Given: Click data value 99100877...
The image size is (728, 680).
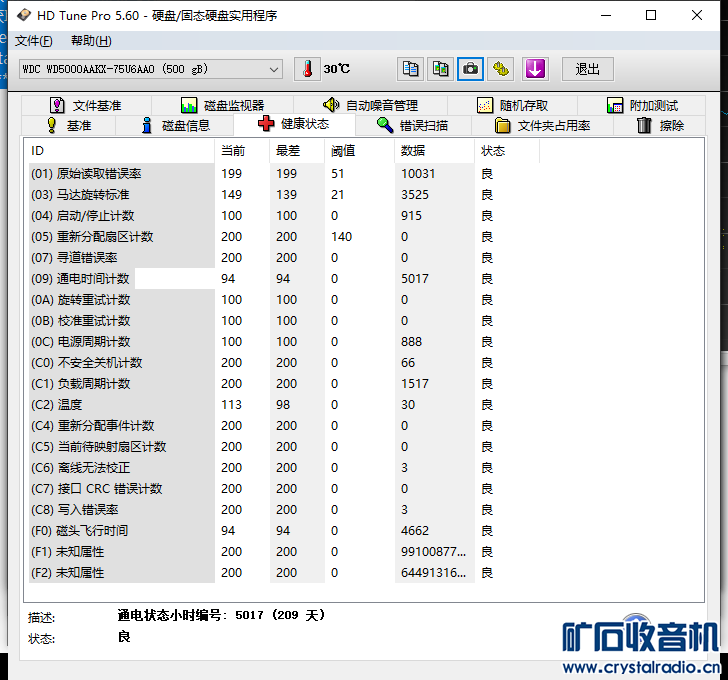Looking at the screenshot, I should click(434, 552).
